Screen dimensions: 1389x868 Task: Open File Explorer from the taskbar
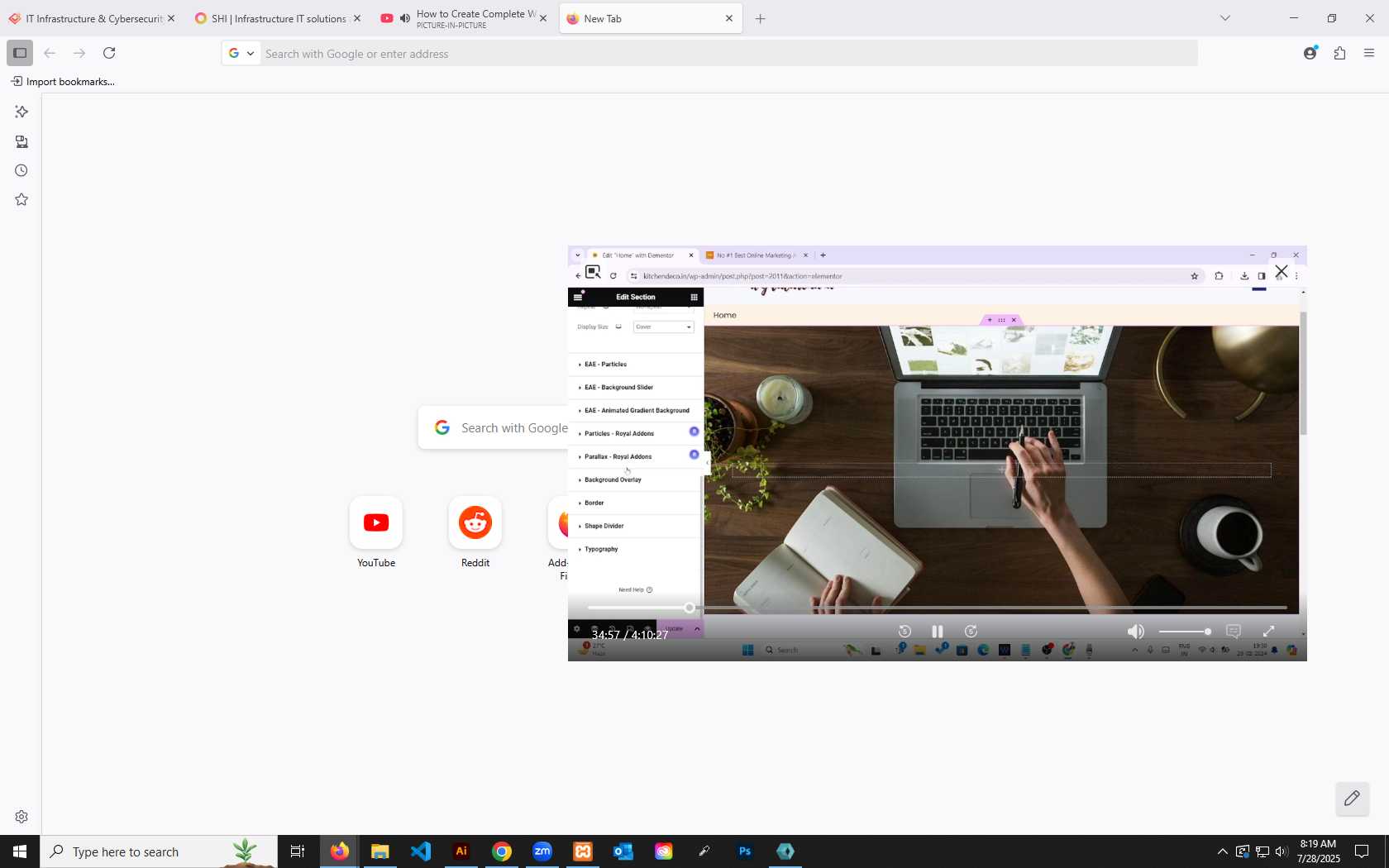point(380,851)
